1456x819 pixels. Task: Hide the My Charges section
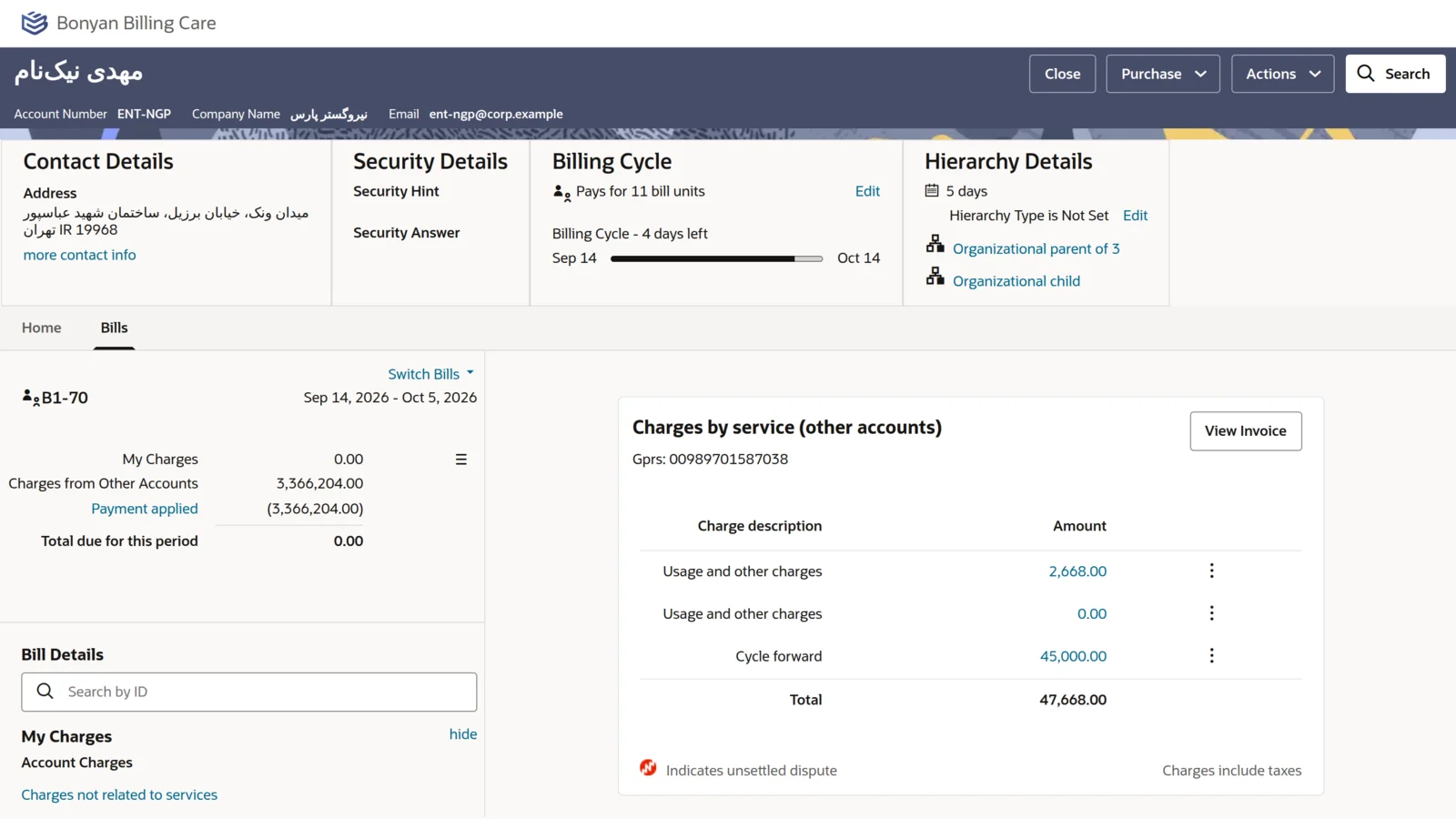tap(463, 734)
